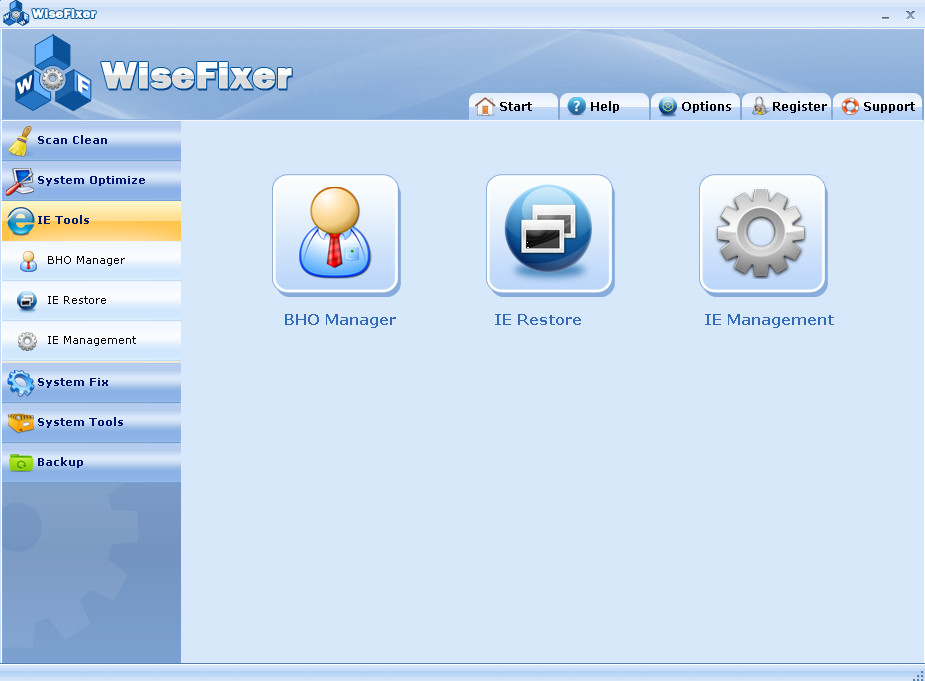
Task: Click the large IE Management gear icon
Action: (x=762, y=235)
